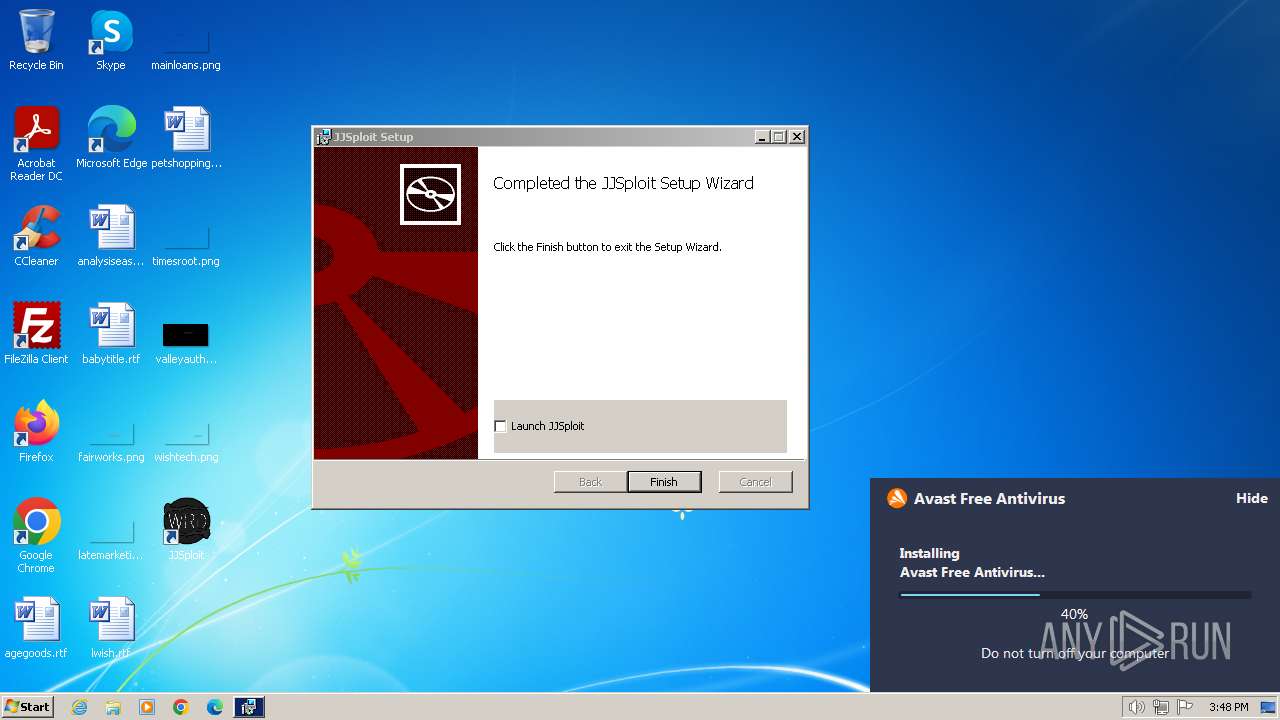Select lwish.rtf document icon
This screenshot has width=1280, height=720.
pyautogui.click(x=111, y=628)
